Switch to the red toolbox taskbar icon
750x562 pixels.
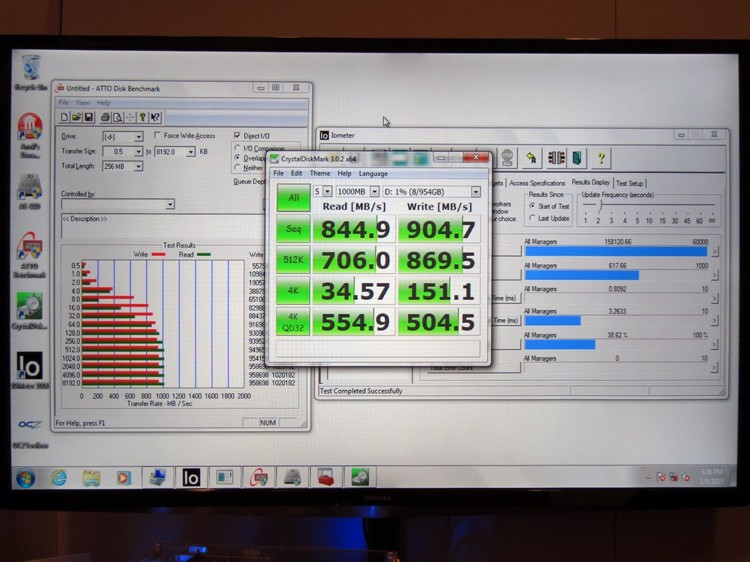click(326, 477)
